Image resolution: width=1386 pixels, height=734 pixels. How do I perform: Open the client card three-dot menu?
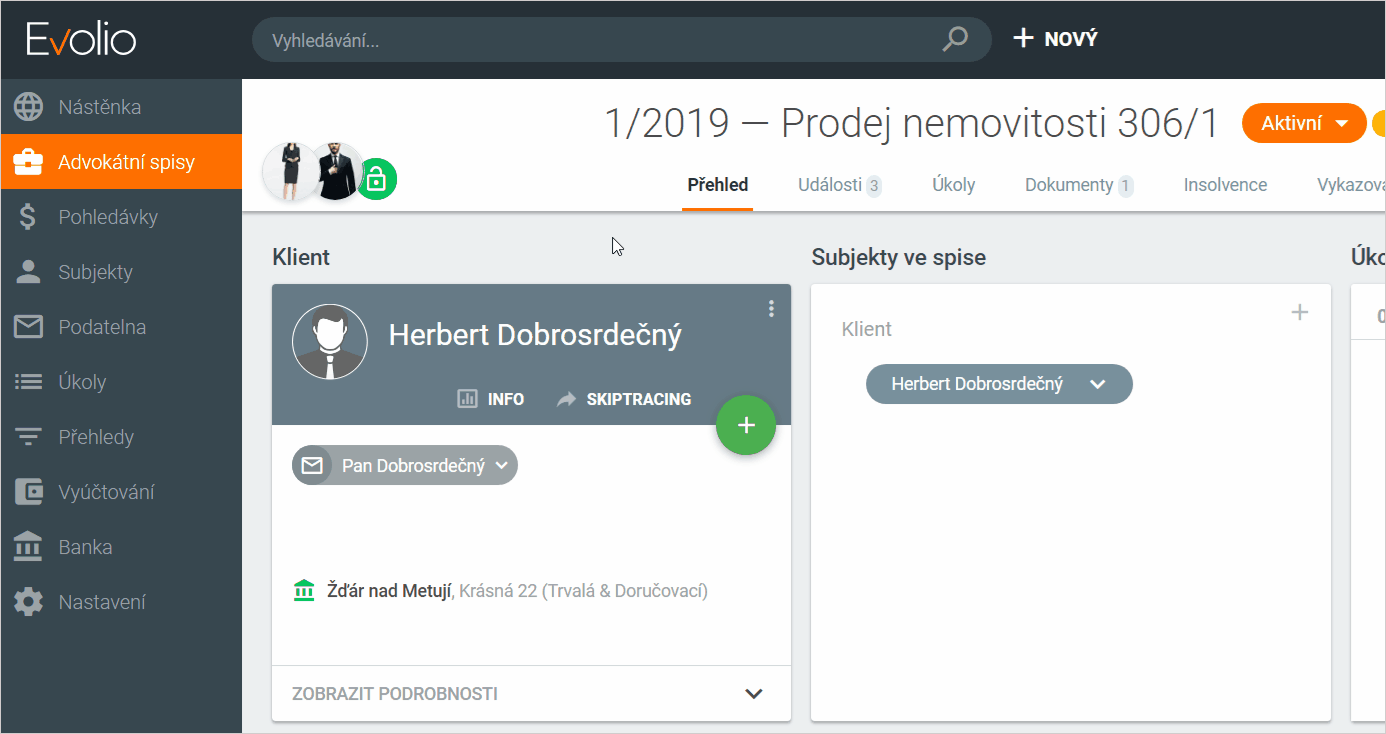[x=771, y=309]
